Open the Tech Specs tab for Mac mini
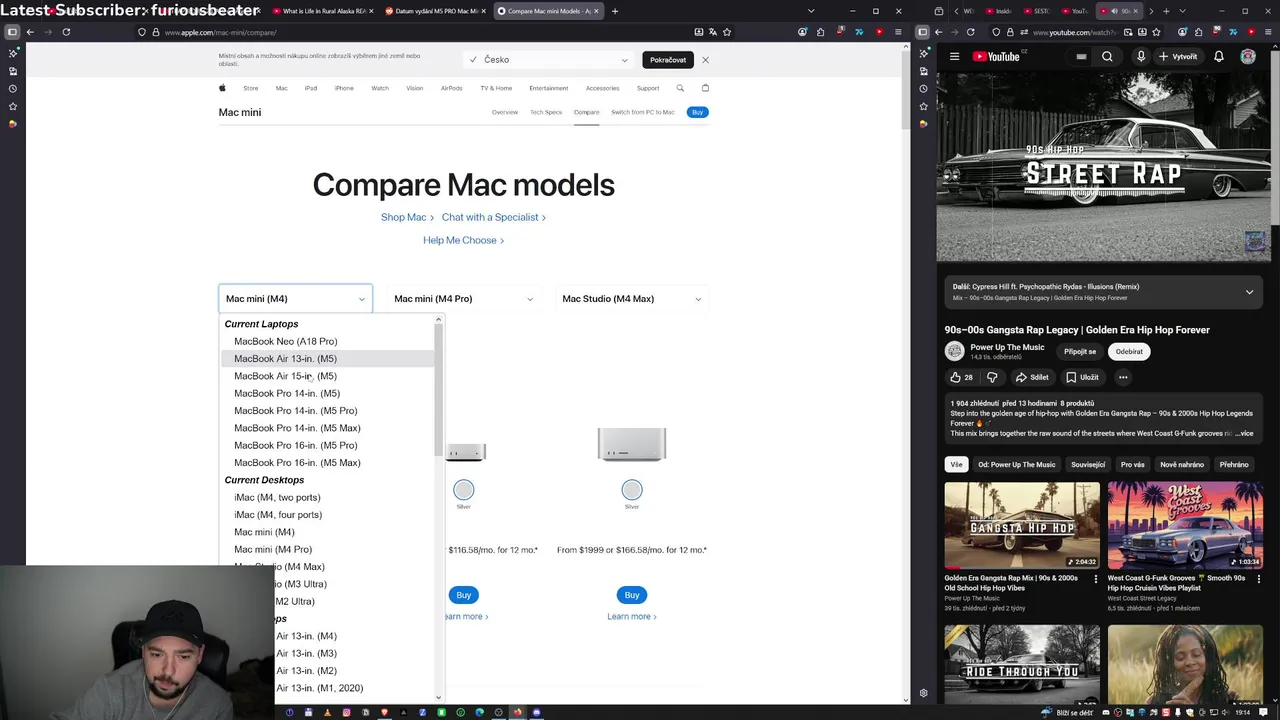 pos(546,112)
